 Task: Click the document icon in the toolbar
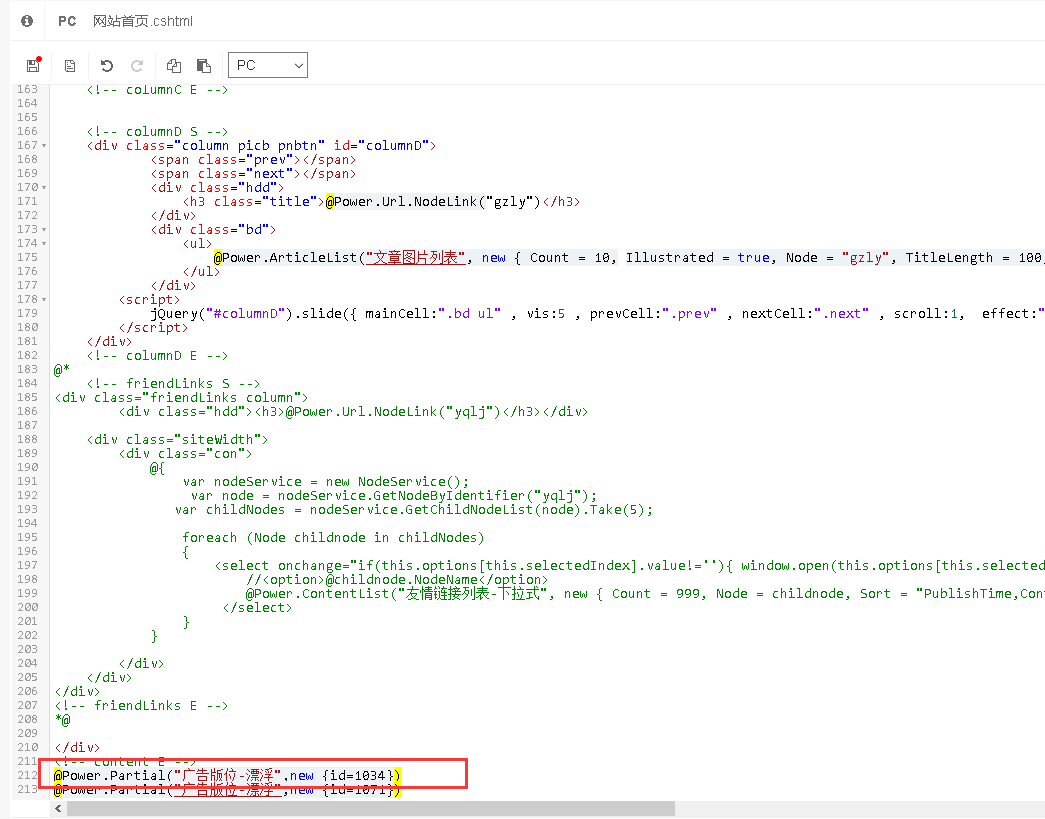[70, 66]
